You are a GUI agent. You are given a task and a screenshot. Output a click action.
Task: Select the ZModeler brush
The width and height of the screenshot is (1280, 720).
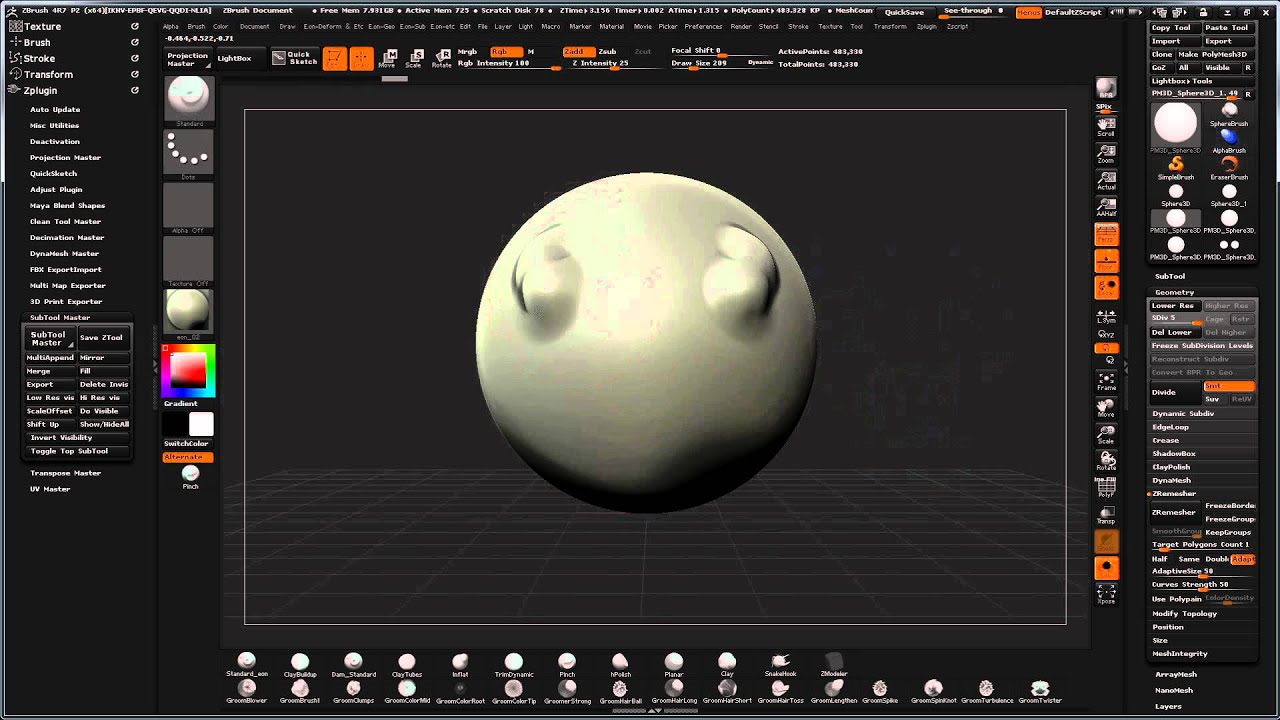834,665
